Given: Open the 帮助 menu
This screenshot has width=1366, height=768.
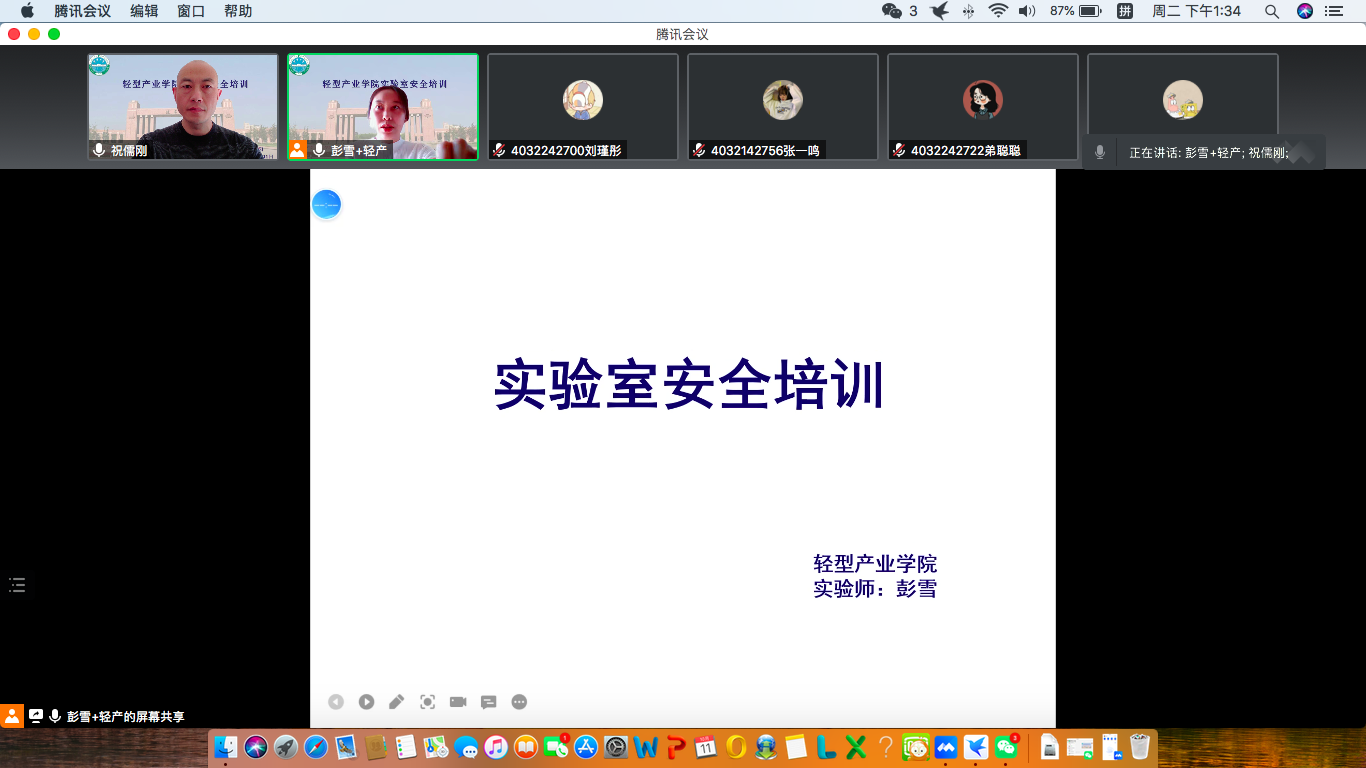Looking at the screenshot, I should coord(238,11).
